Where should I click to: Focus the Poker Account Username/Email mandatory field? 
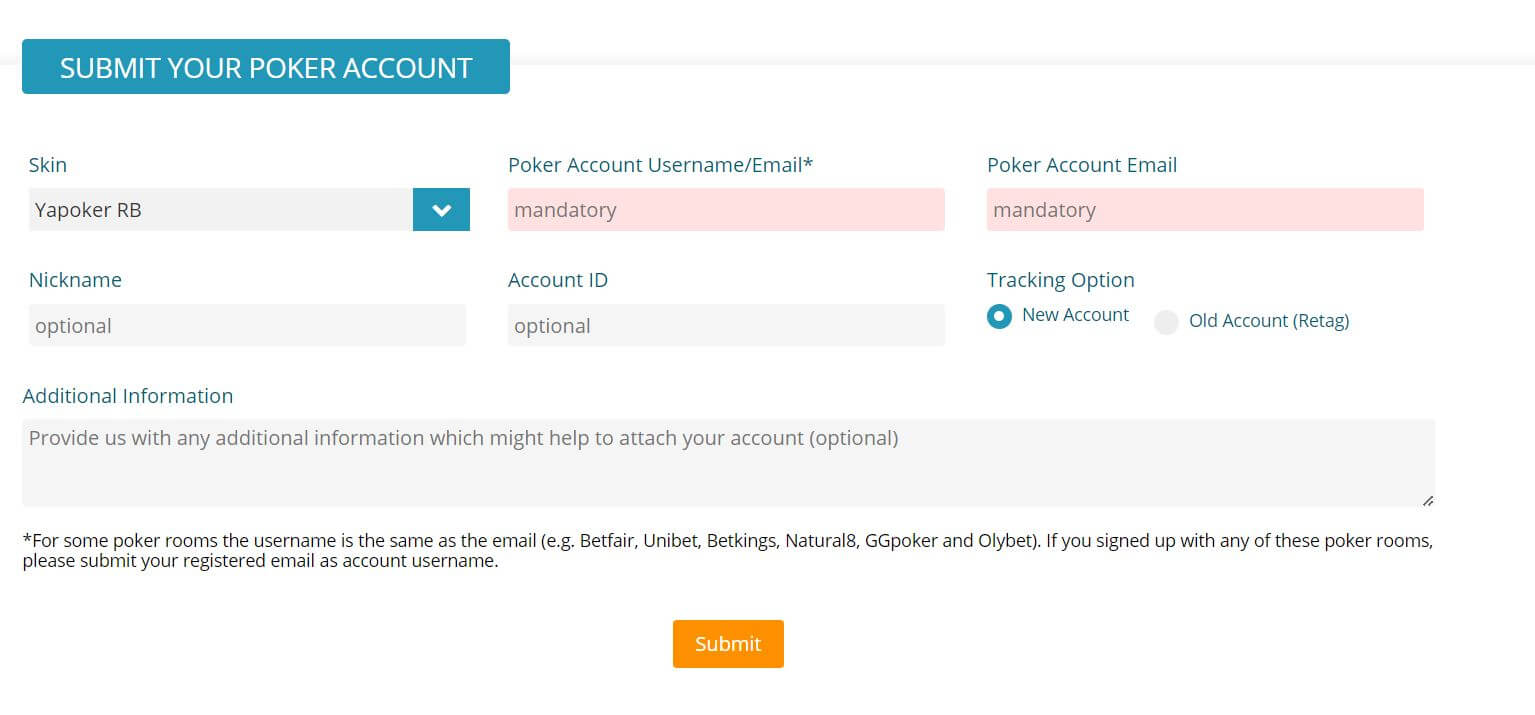click(726, 210)
